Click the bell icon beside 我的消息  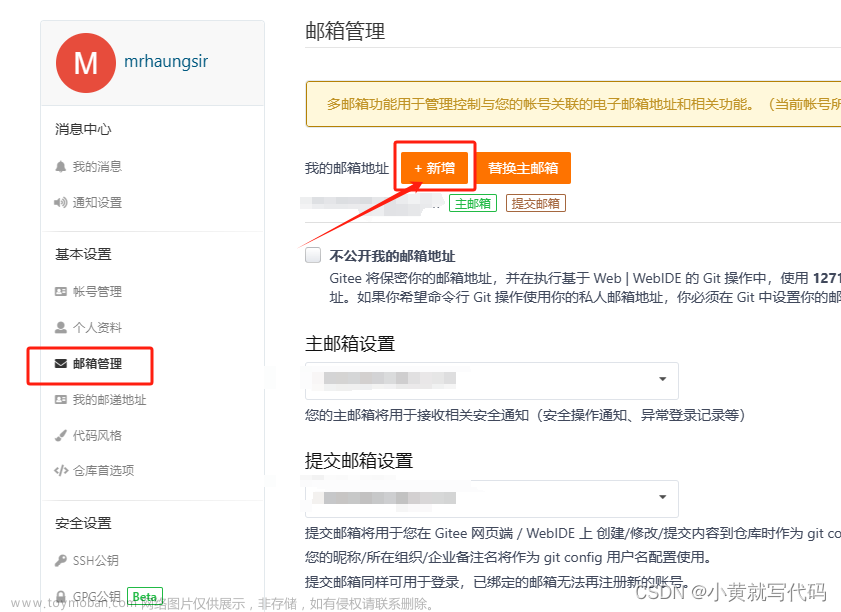pyautogui.click(x=61, y=167)
